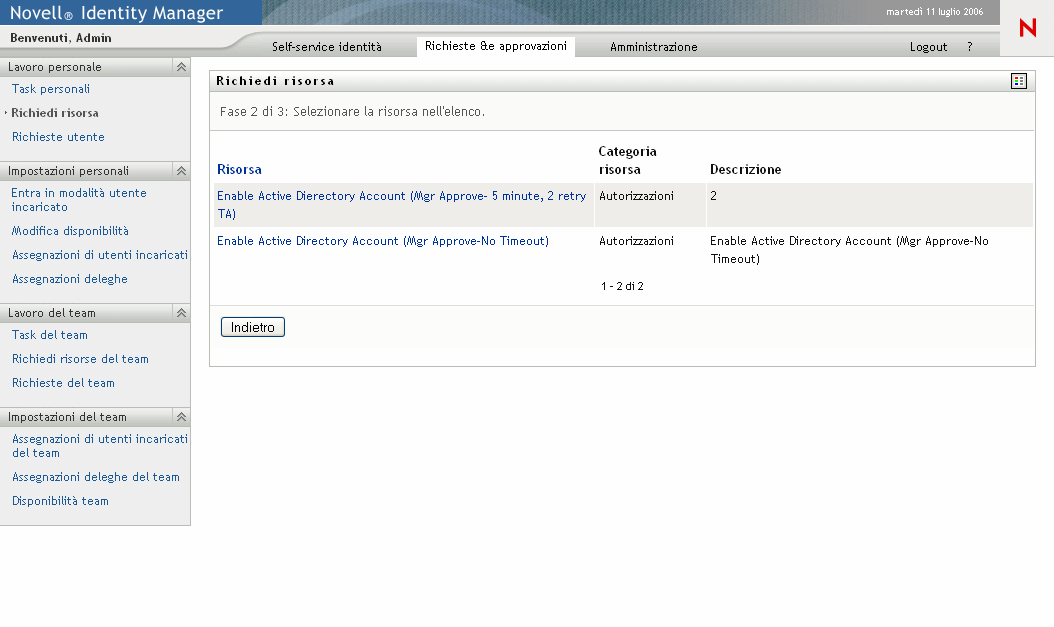Open Assegnazioni di utenti incaricati link

point(99,255)
